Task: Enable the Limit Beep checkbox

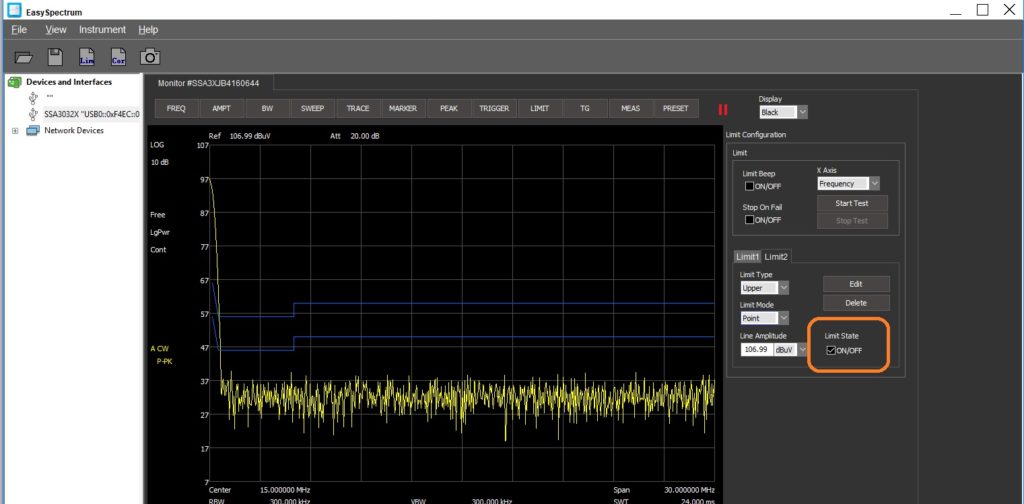Action: click(750, 186)
